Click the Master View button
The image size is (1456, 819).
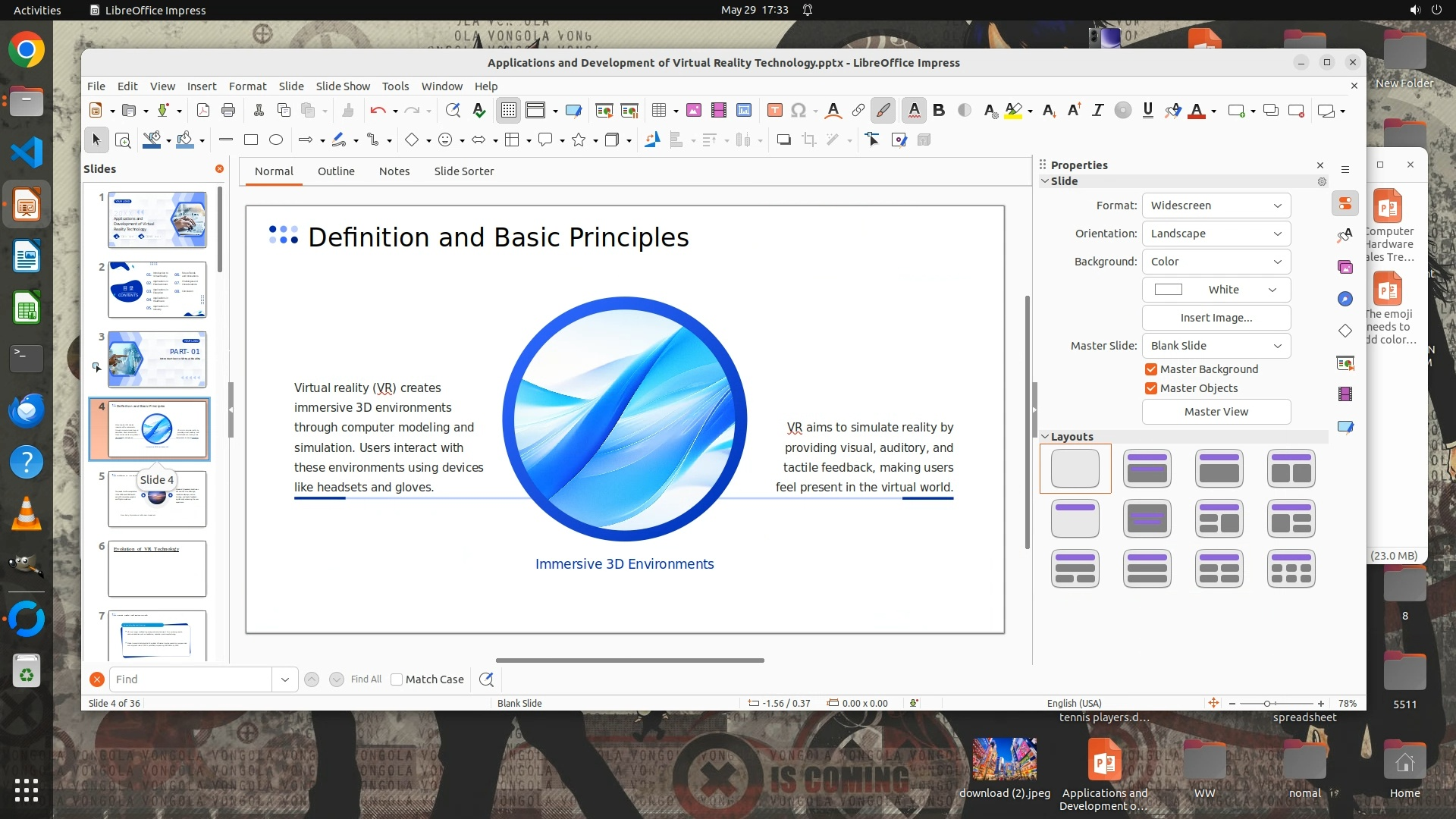[x=1216, y=412]
